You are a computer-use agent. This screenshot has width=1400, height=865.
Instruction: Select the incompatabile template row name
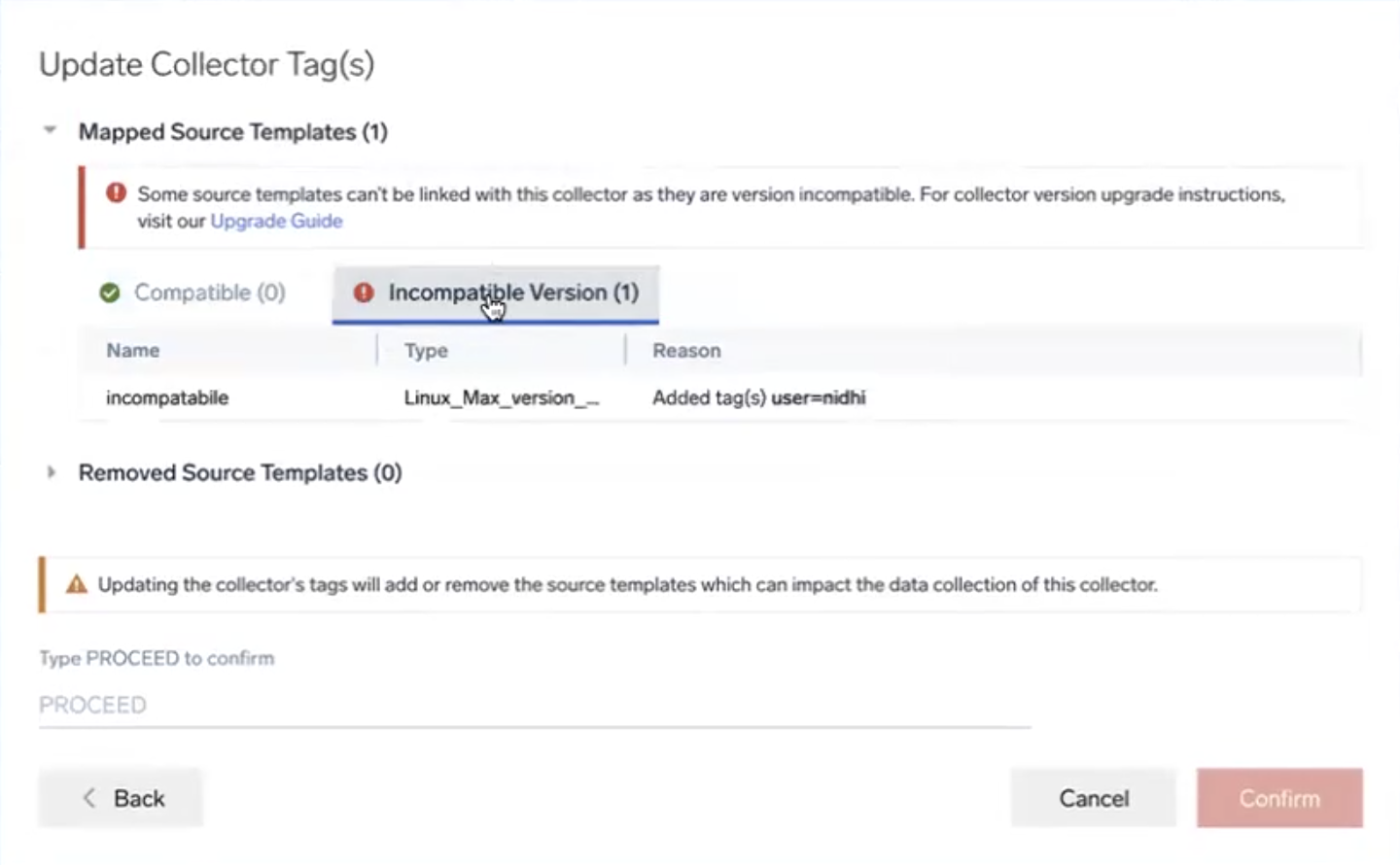(167, 398)
